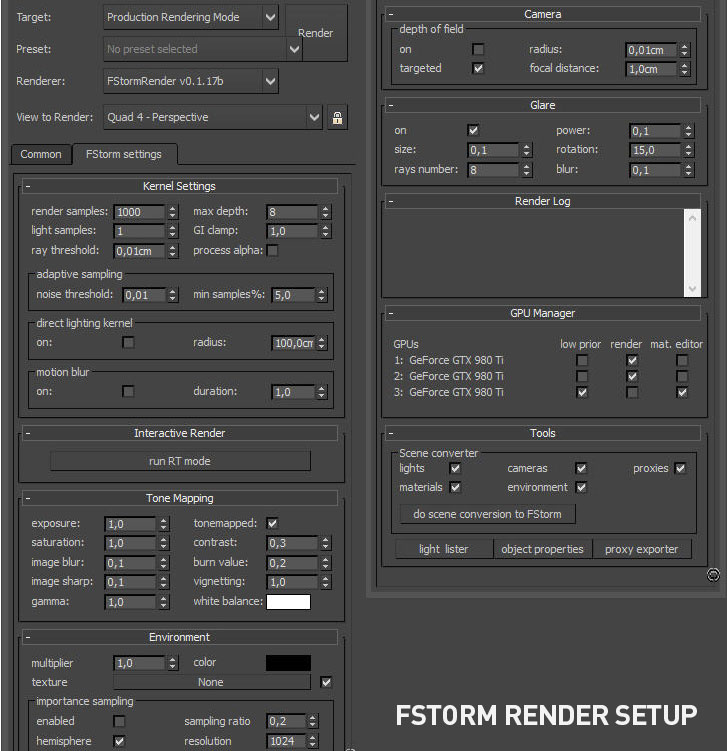The image size is (727, 751).
Task: Click the exposure field
Action: [x=130, y=524]
